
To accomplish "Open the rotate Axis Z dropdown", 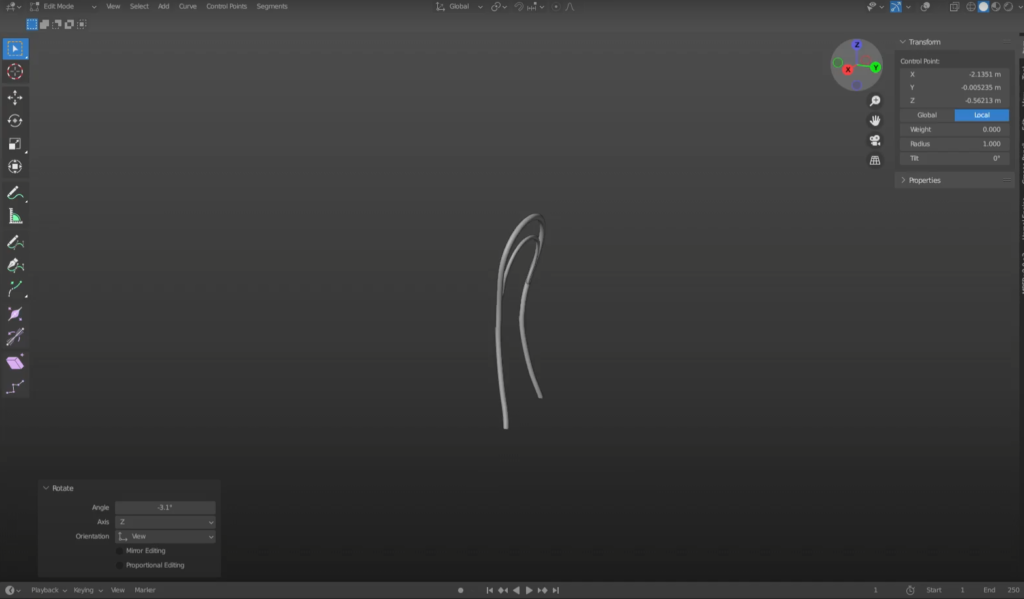I will pyautogui.click(x=165, y=522).
